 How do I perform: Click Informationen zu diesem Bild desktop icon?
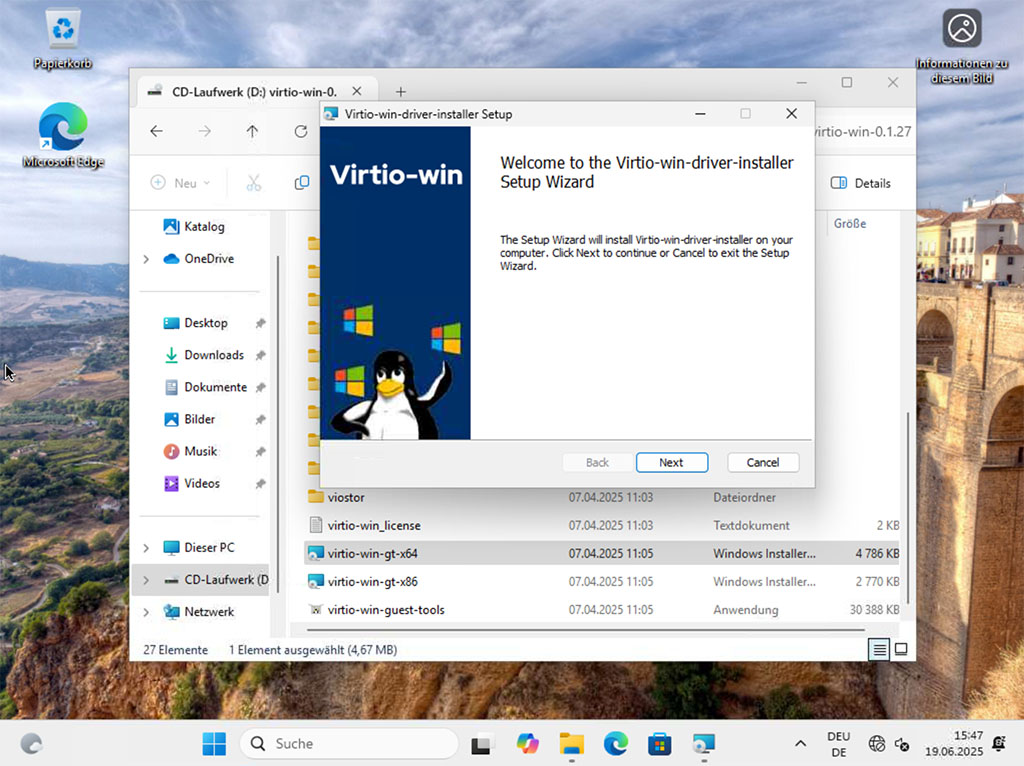(x=961, y=47)
